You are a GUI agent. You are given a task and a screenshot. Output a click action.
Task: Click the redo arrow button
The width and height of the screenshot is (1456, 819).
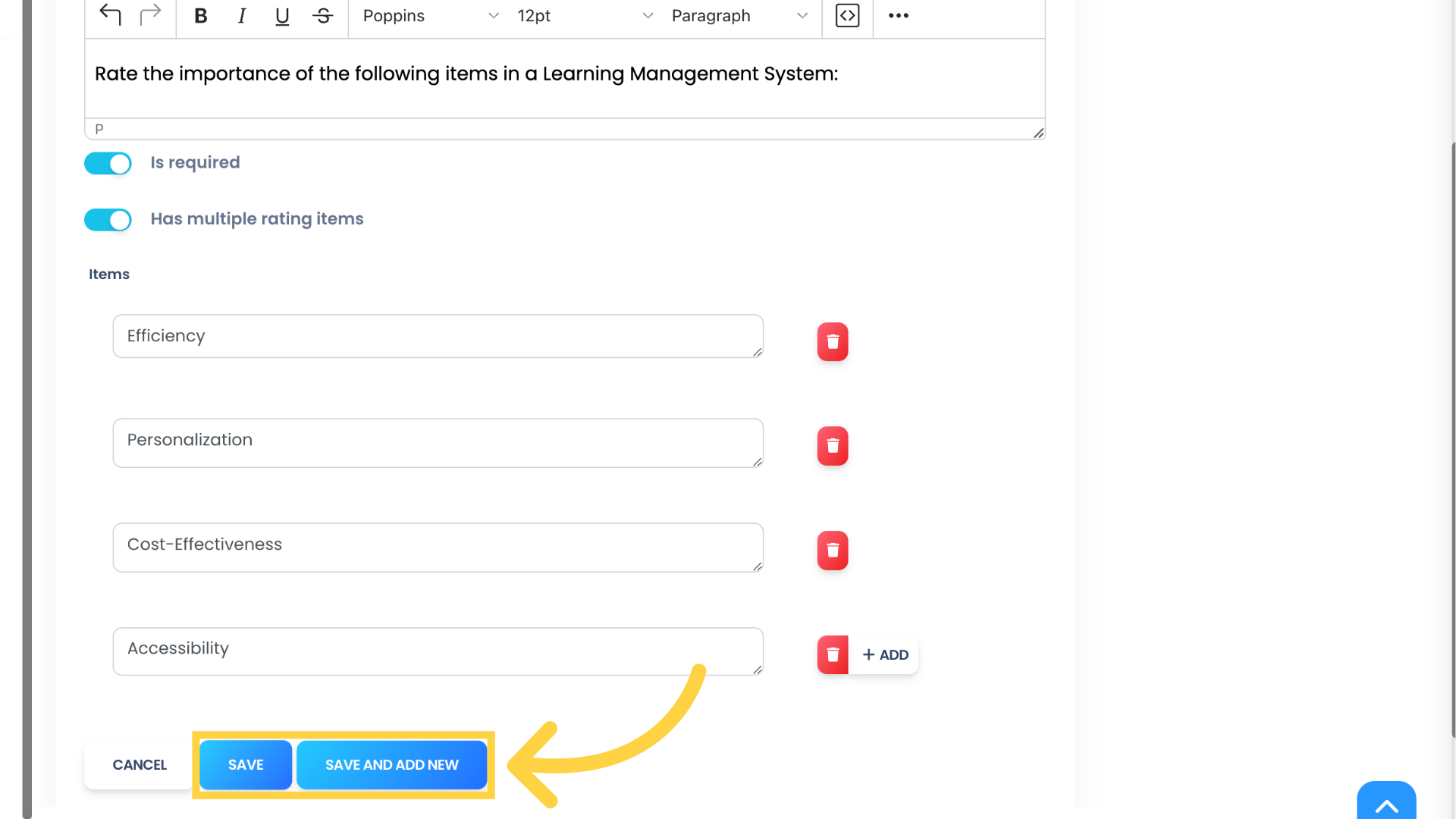click(150, 15)
